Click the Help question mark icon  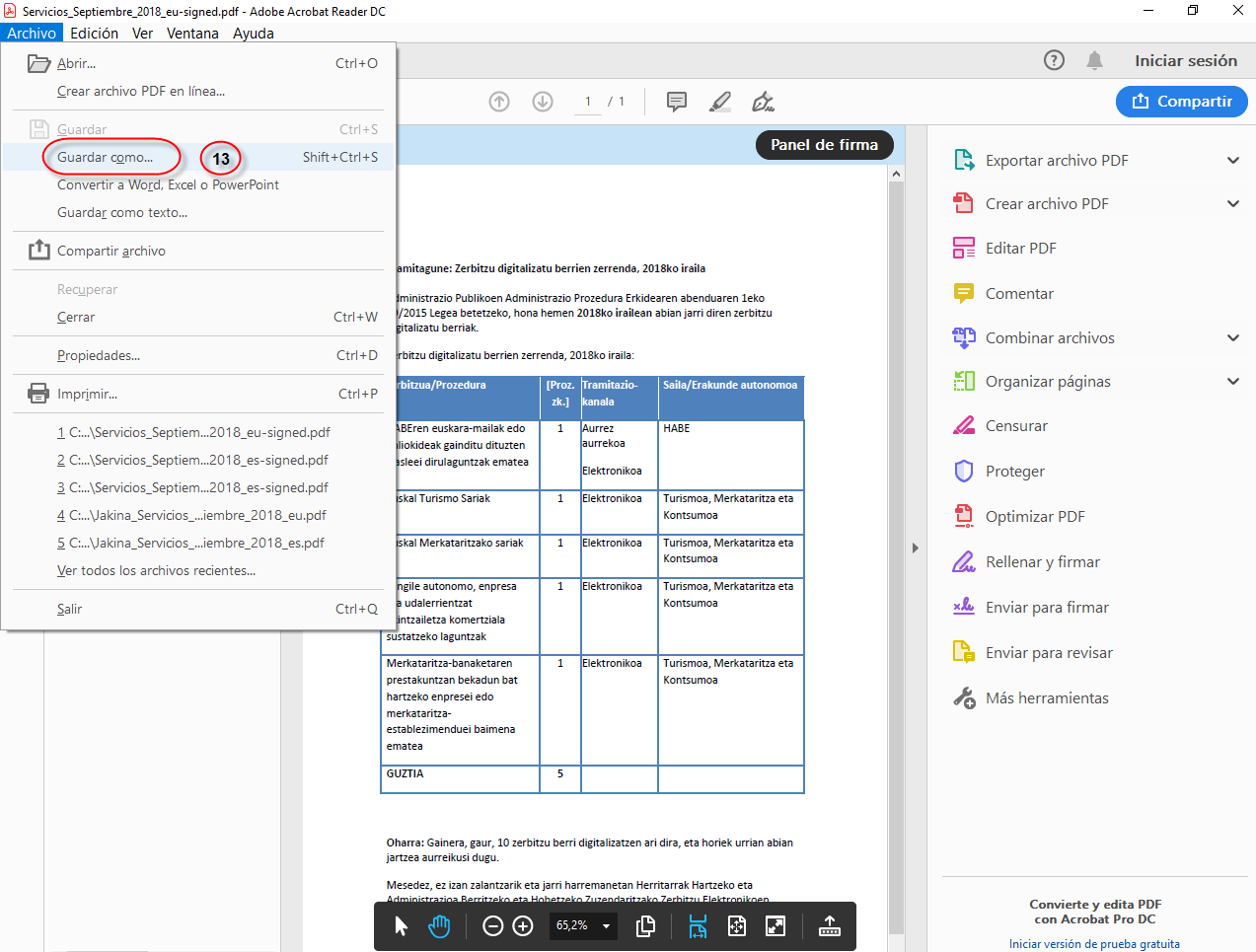coord(1054,60)
